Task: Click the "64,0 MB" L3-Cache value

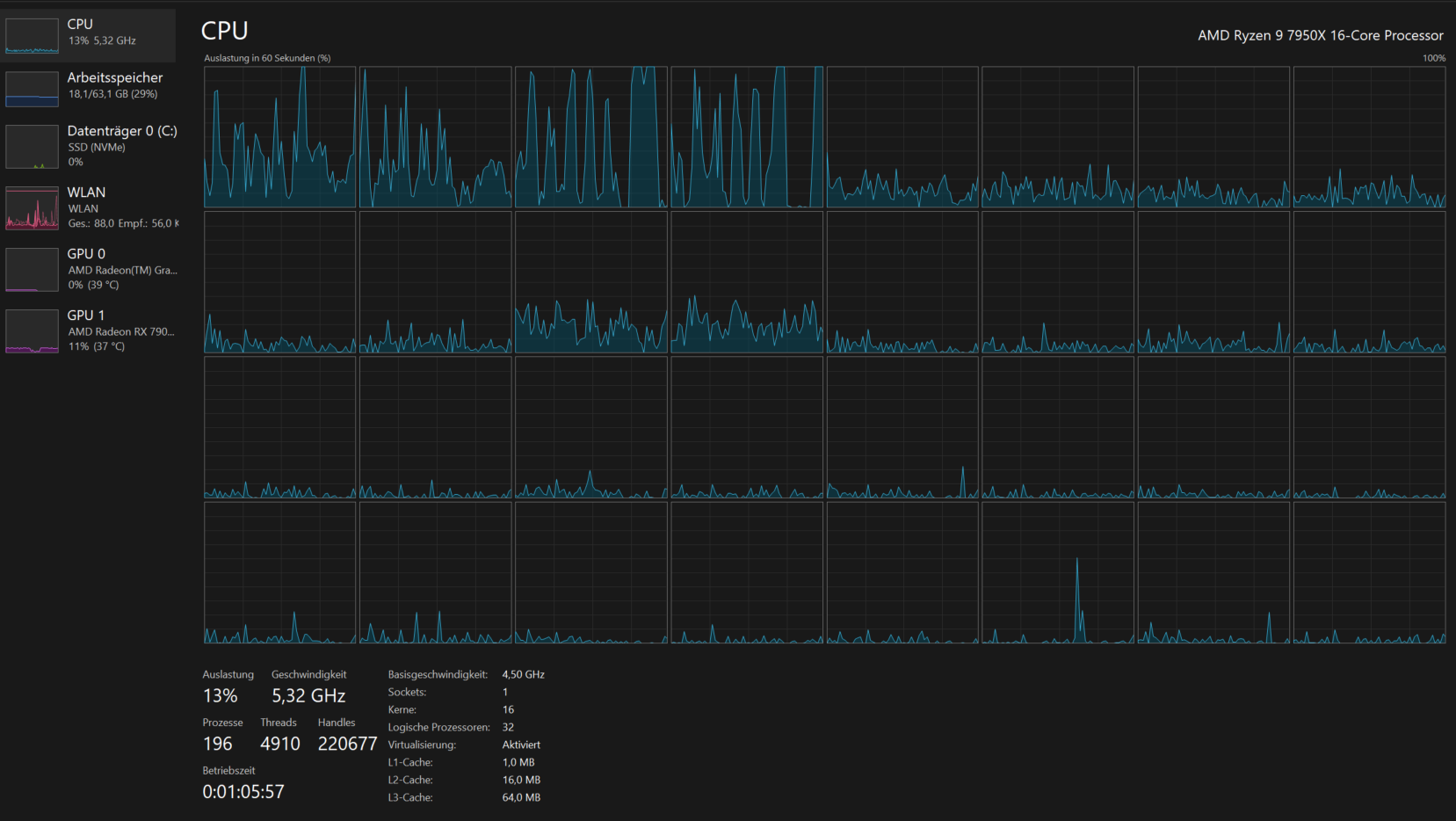Action: coord(521,798)
